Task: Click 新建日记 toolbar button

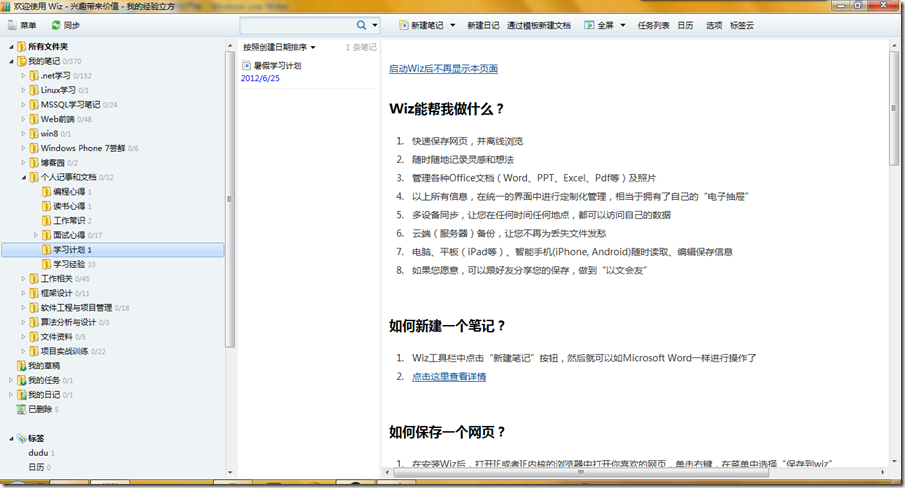Action: [483, 25]
